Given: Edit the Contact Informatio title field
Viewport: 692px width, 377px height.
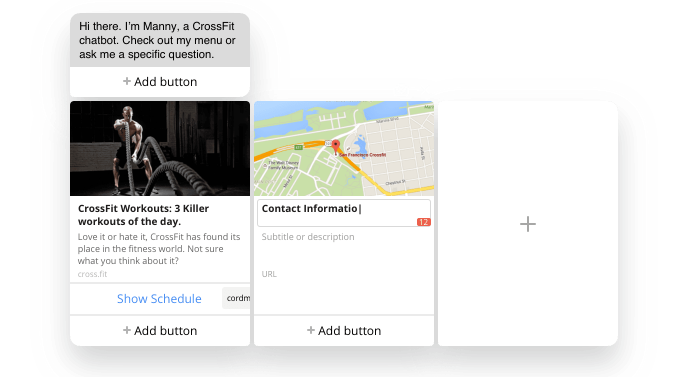Looking at the screenshot, I should click(344, 213).
